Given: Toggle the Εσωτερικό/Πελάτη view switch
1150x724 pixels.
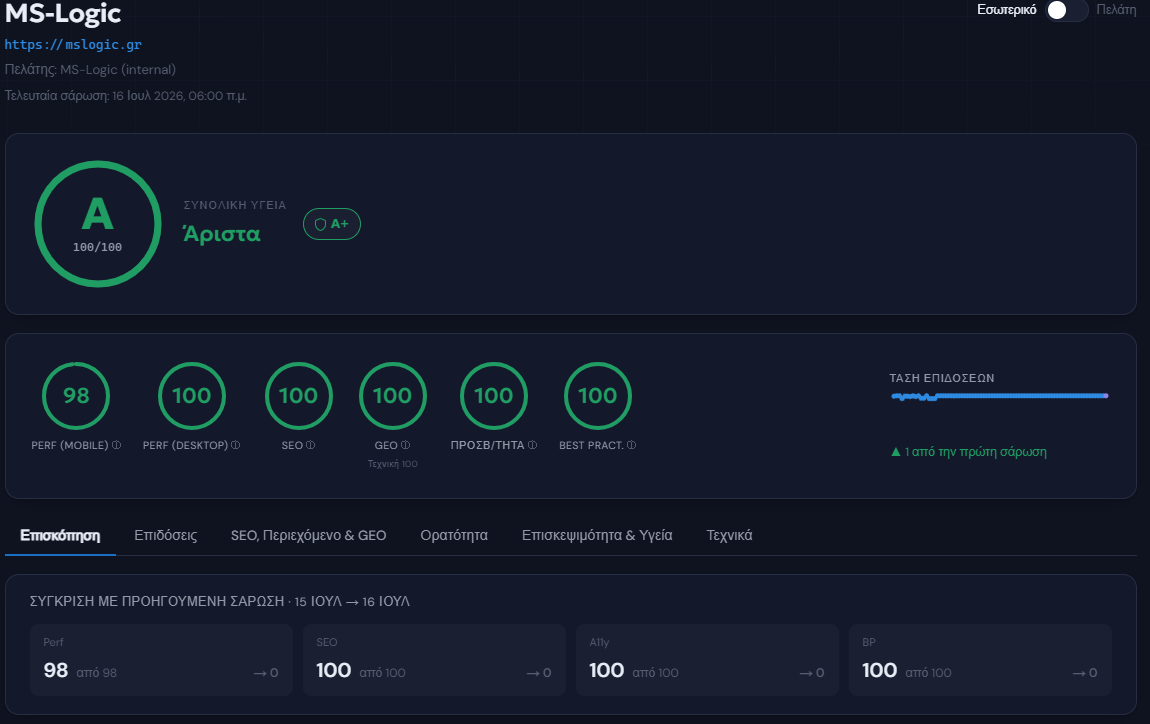Looking at the screenshot, I should coord(1066,10).
